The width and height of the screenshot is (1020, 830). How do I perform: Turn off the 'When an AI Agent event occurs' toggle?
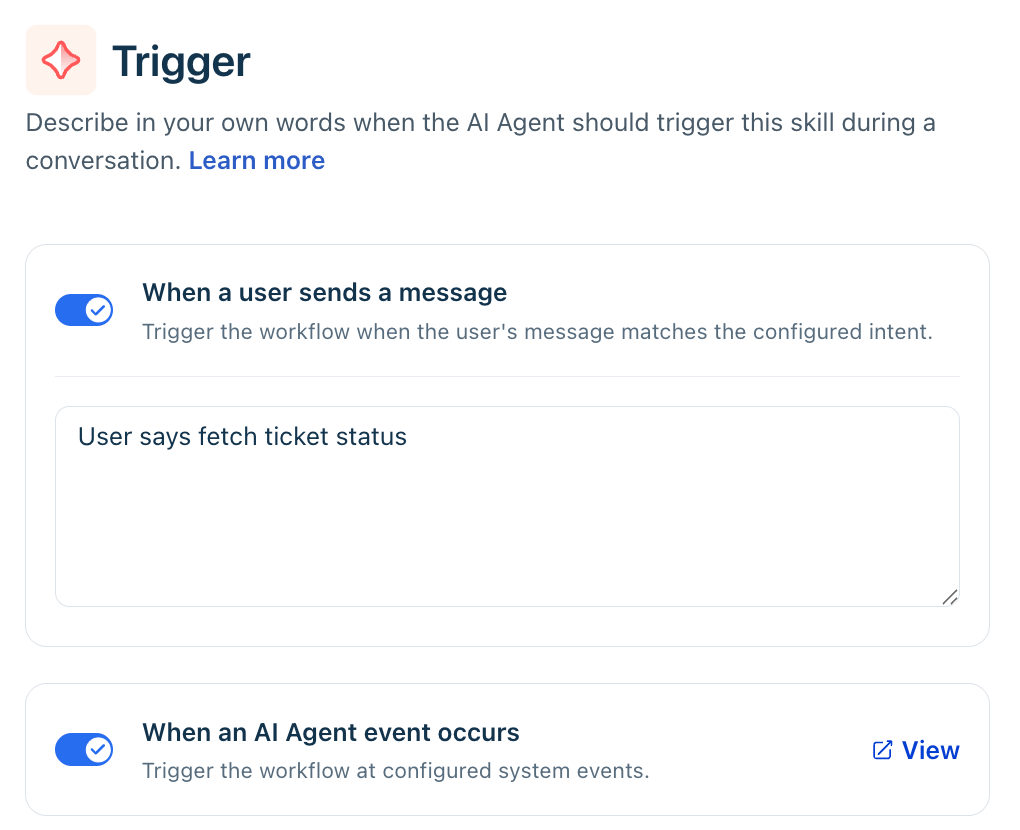[x=84, y=749]
